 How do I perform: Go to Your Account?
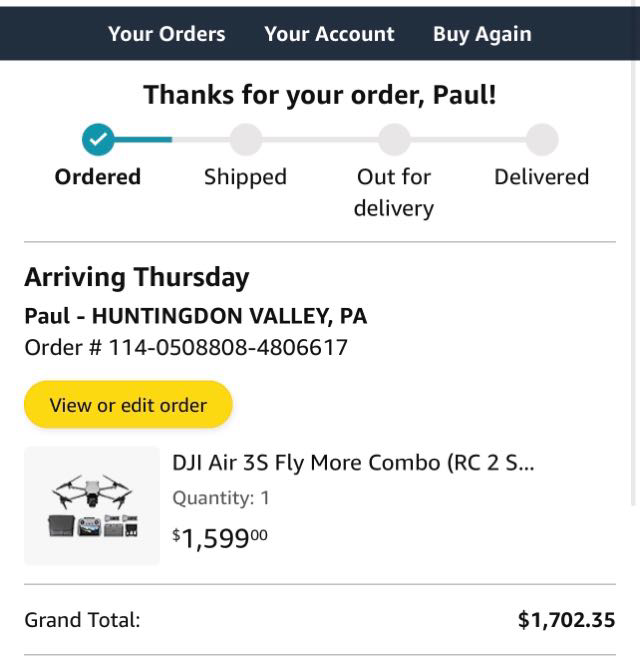(x=329, y=34)
